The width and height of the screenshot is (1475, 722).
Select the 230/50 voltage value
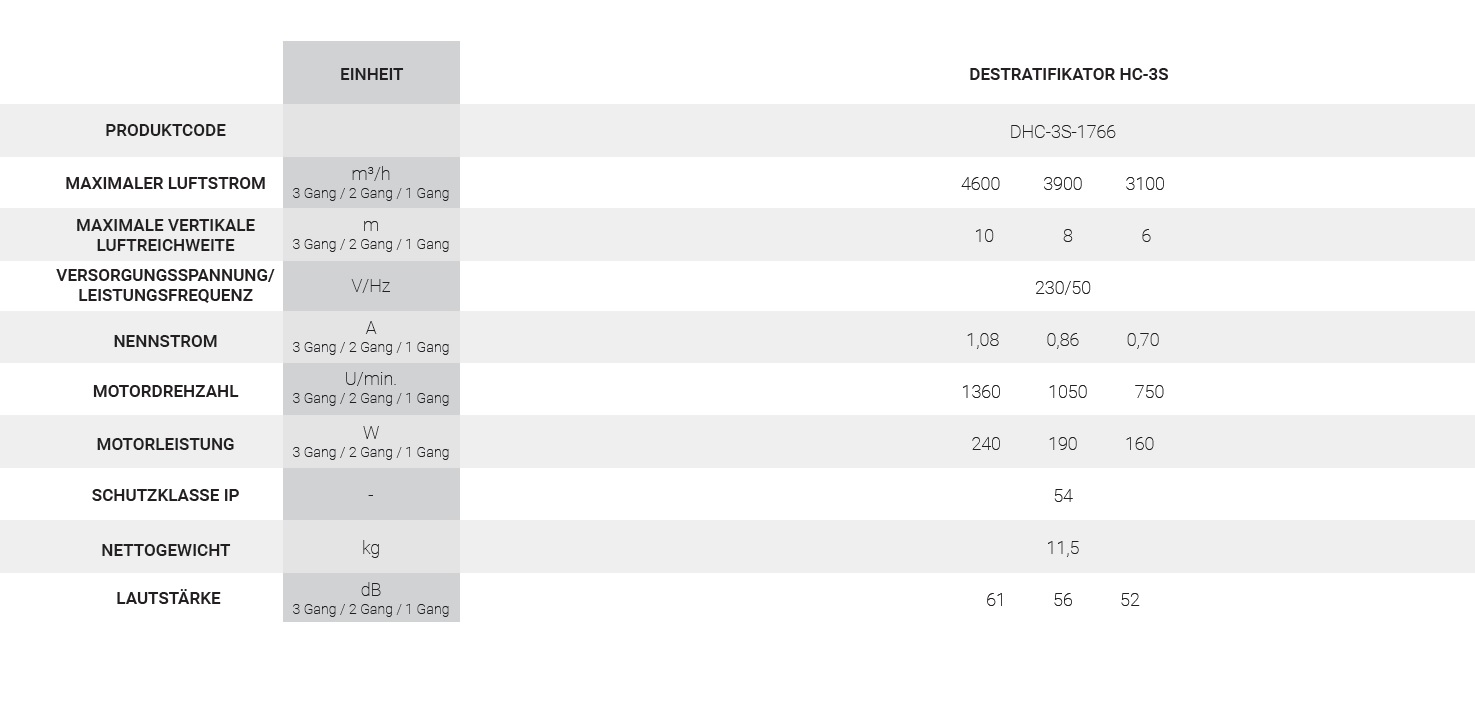[x=1062, y=288]
